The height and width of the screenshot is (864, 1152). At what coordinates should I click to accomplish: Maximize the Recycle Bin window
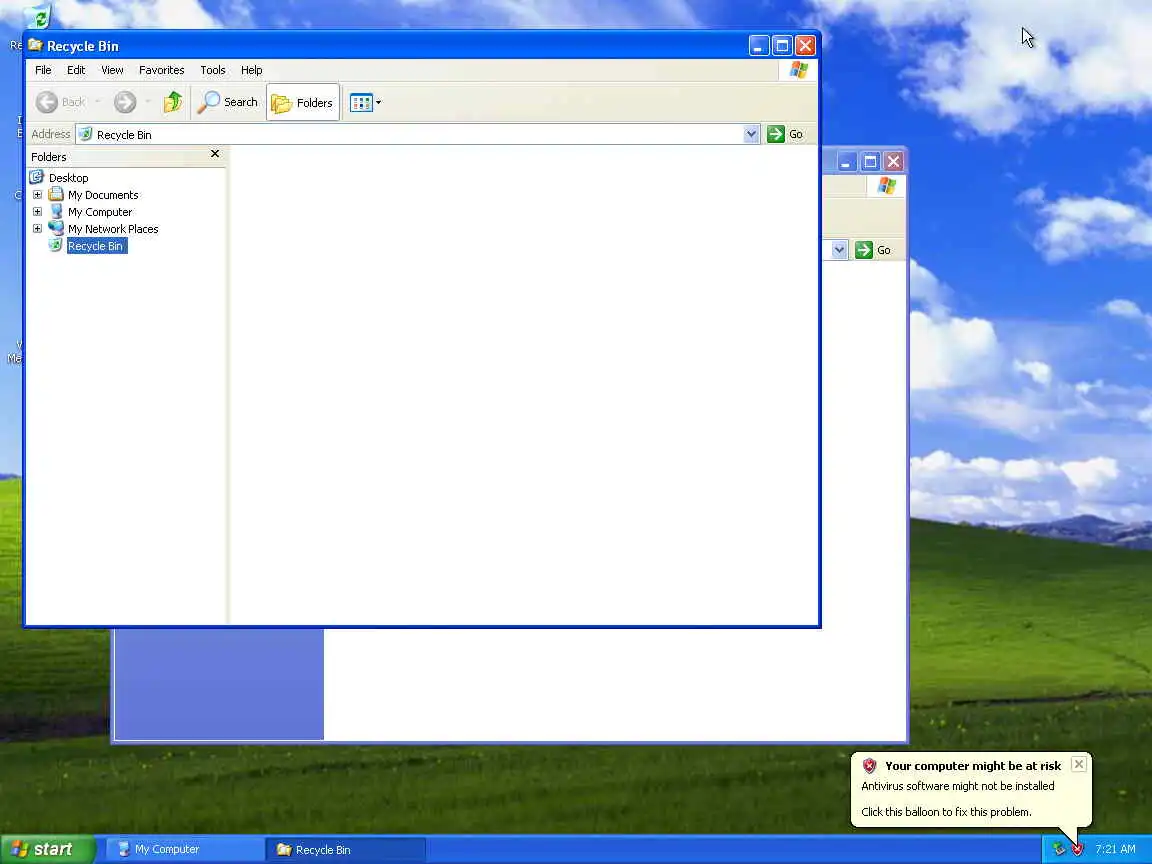(782, 46)
